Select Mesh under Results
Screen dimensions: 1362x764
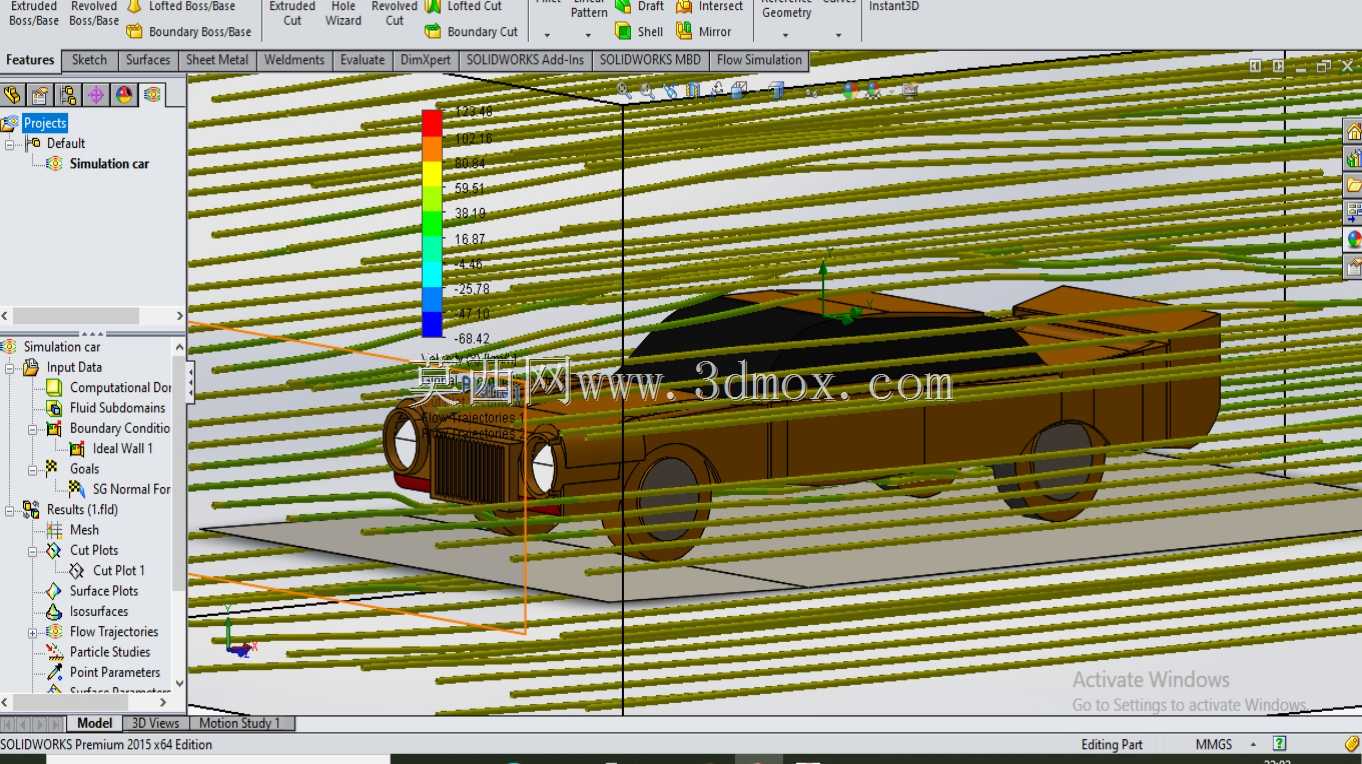[x=72, y=530]
